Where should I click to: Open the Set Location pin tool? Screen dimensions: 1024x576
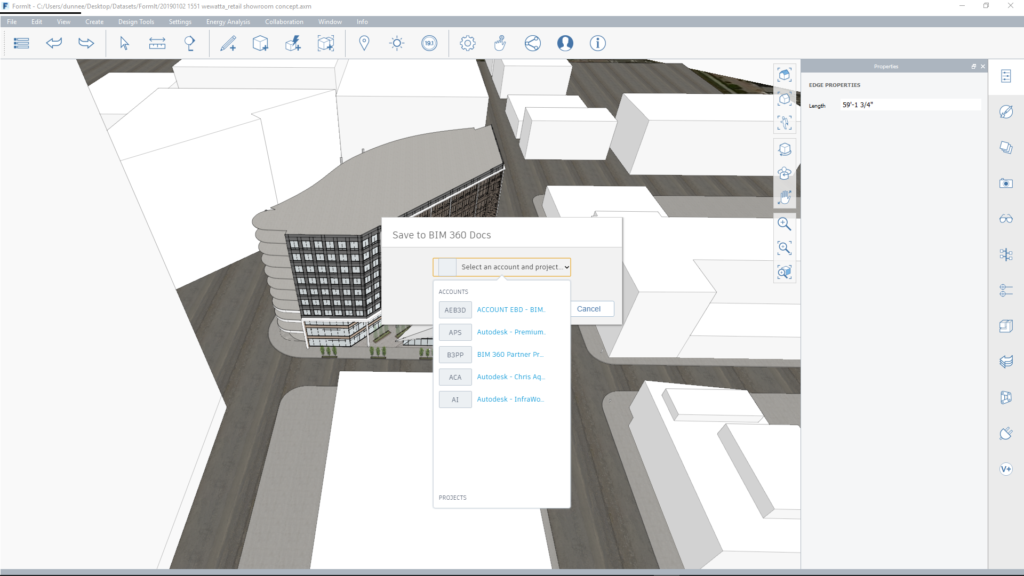(x=364, y=43)
